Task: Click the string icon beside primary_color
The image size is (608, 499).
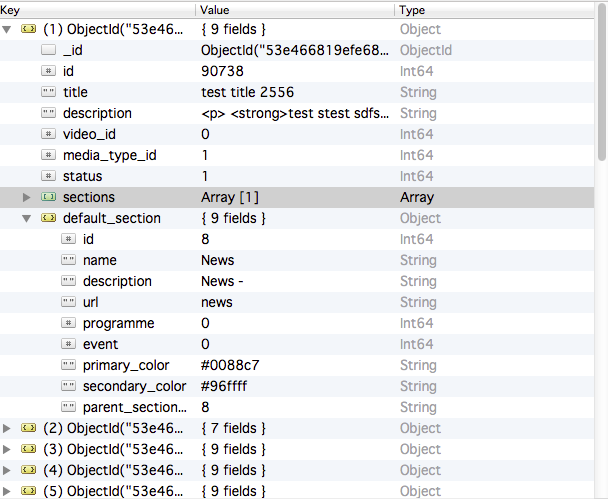Action: 68,365
